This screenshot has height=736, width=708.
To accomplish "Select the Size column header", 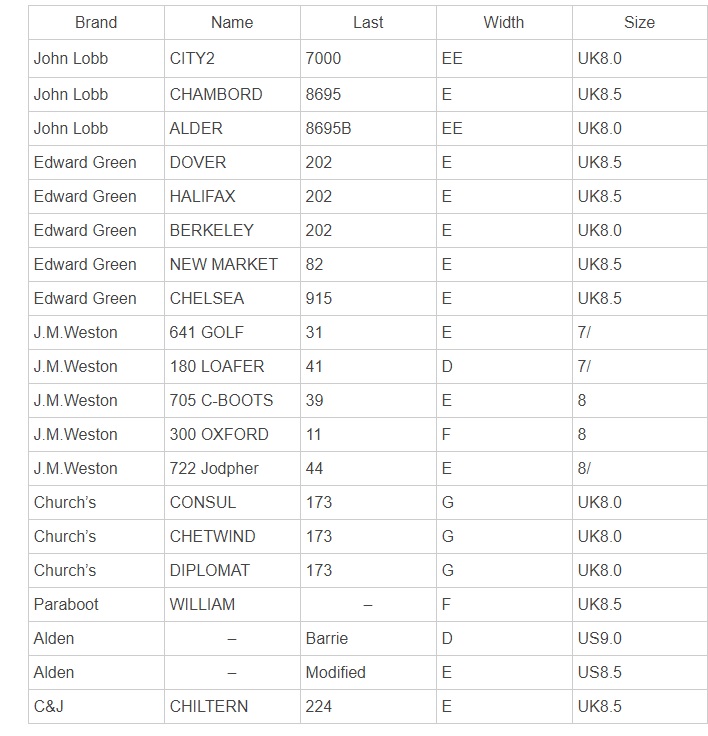I will coord(639,22).
